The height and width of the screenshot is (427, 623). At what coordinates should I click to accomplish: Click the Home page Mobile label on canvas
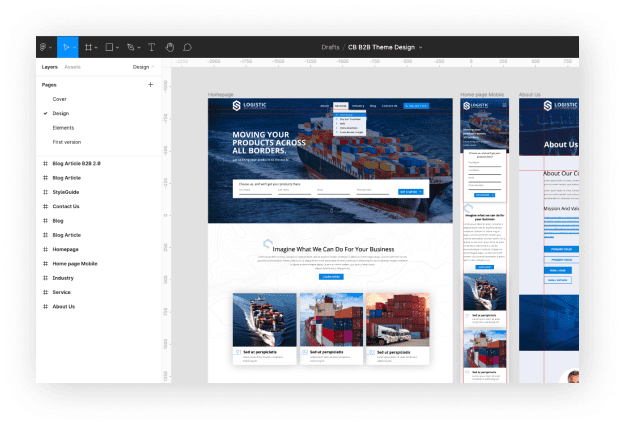click(482, 95)
